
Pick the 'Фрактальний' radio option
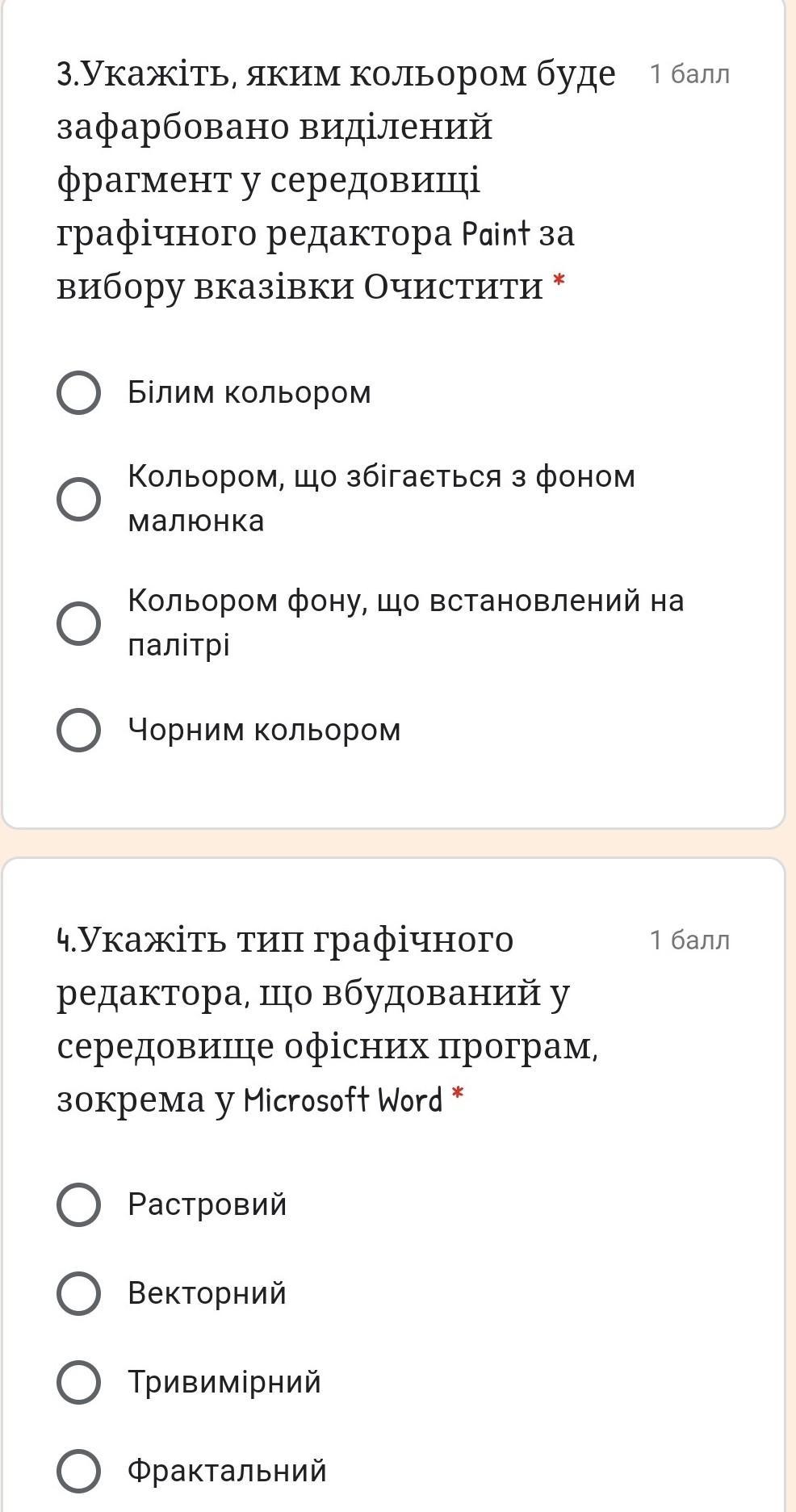(x=79, y=1471)
